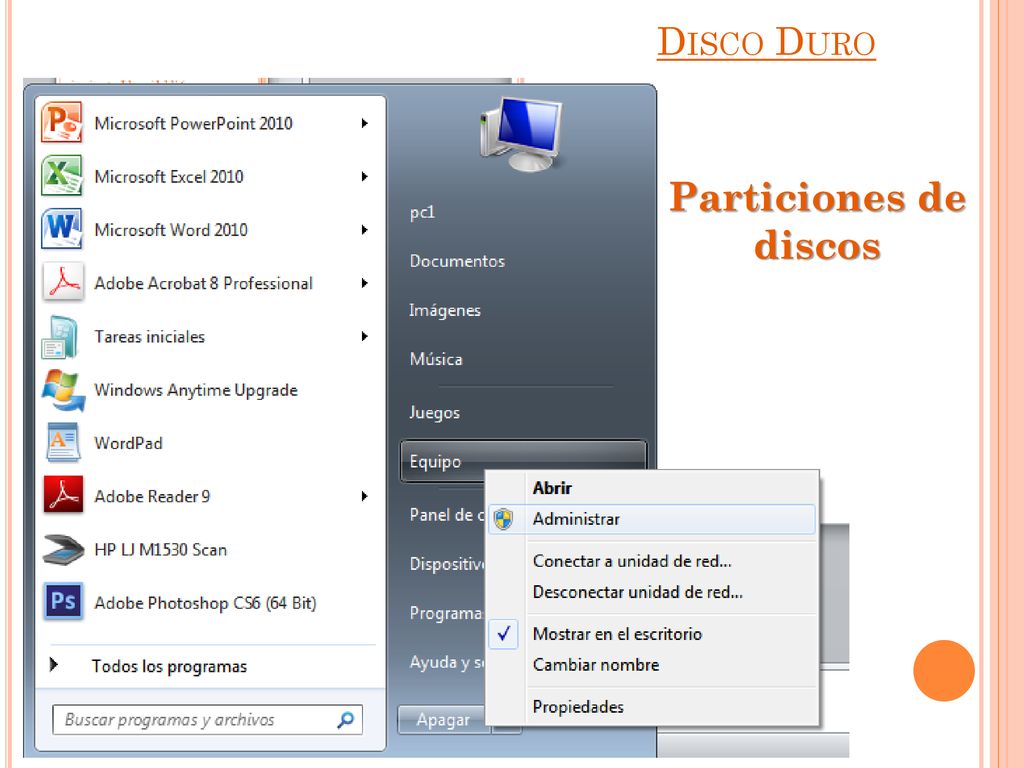Image resolution: width=1024 pixels, height=768 pixels.
Task: Open Documentos from the Start menu
Action: (x=457, y=261)
